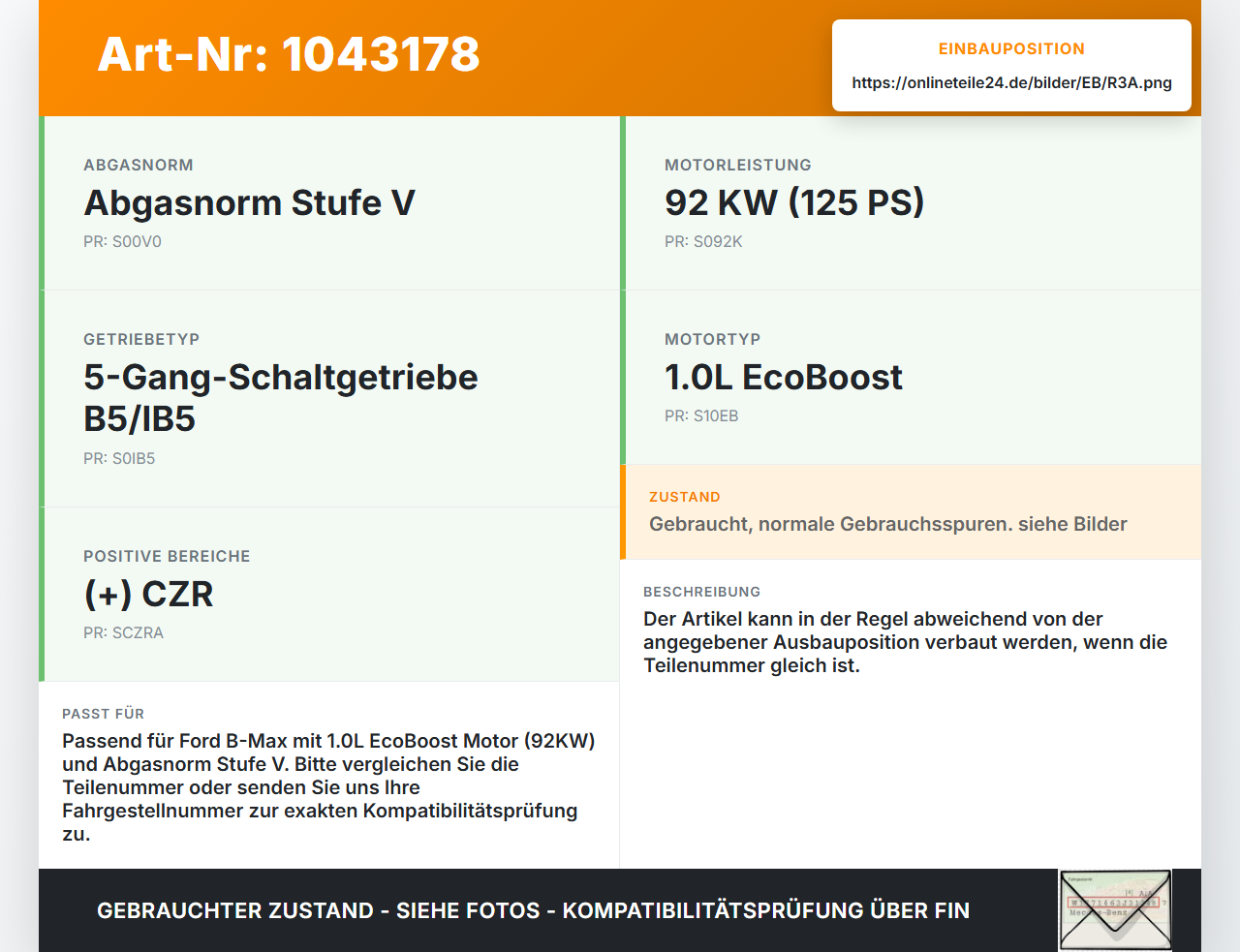
Task: Click the PR: S0IB5 code text
Action: 119,459
